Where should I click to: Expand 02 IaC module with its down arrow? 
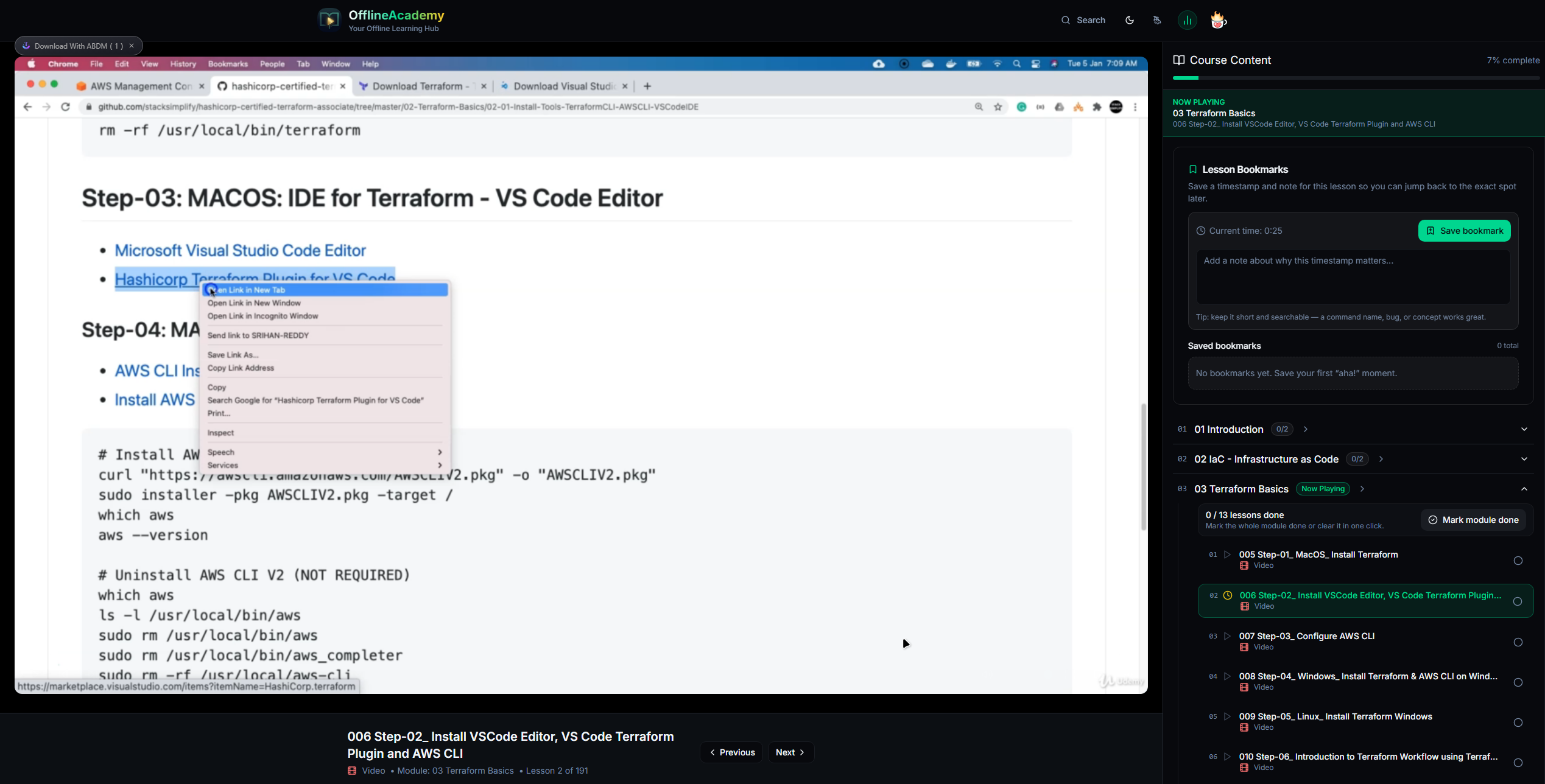pos(1524,459)
